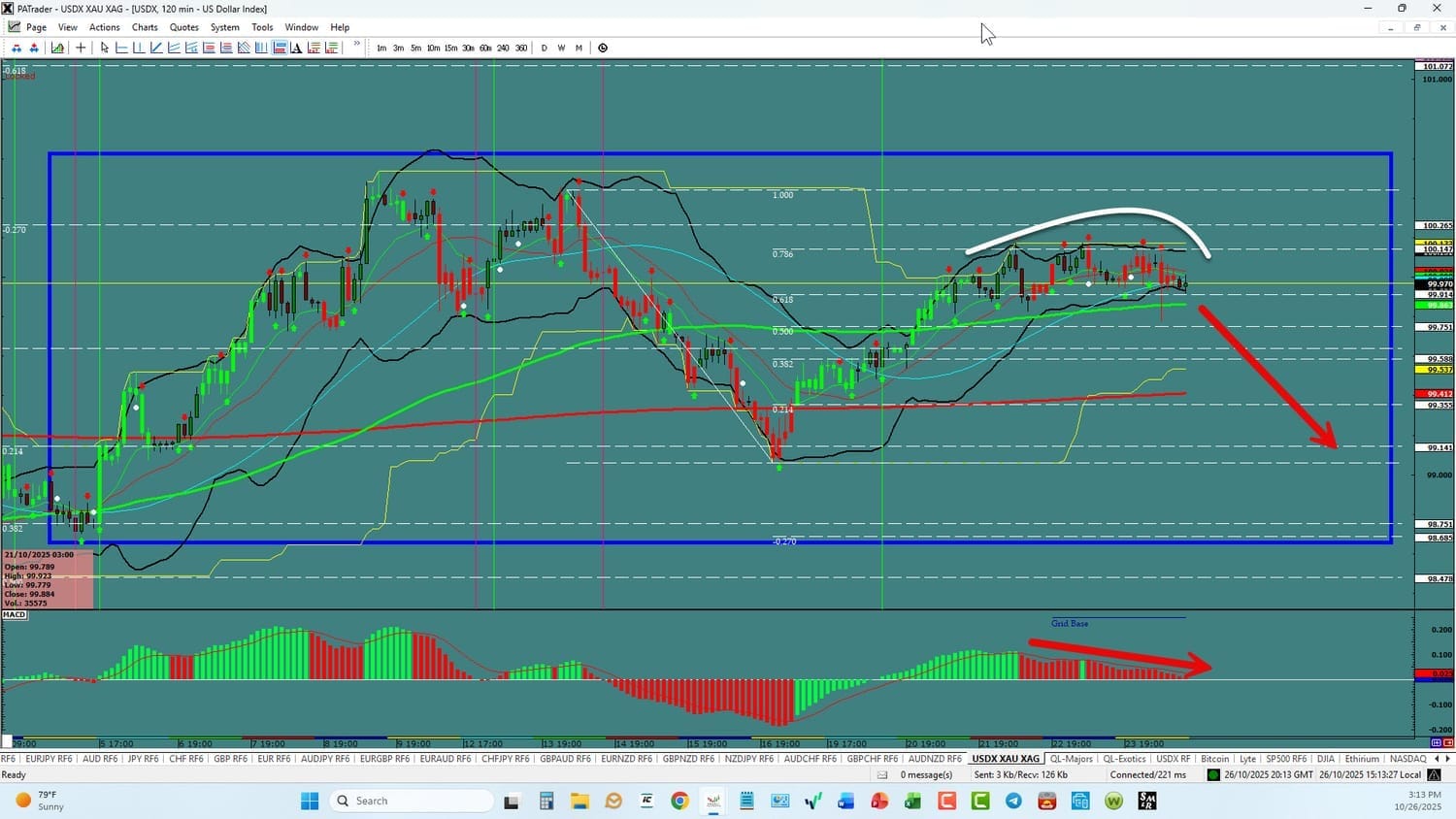This screenshot has height=819, width=1456.
Task: Open the Quotes menu
Action: (x=184, y=27)
